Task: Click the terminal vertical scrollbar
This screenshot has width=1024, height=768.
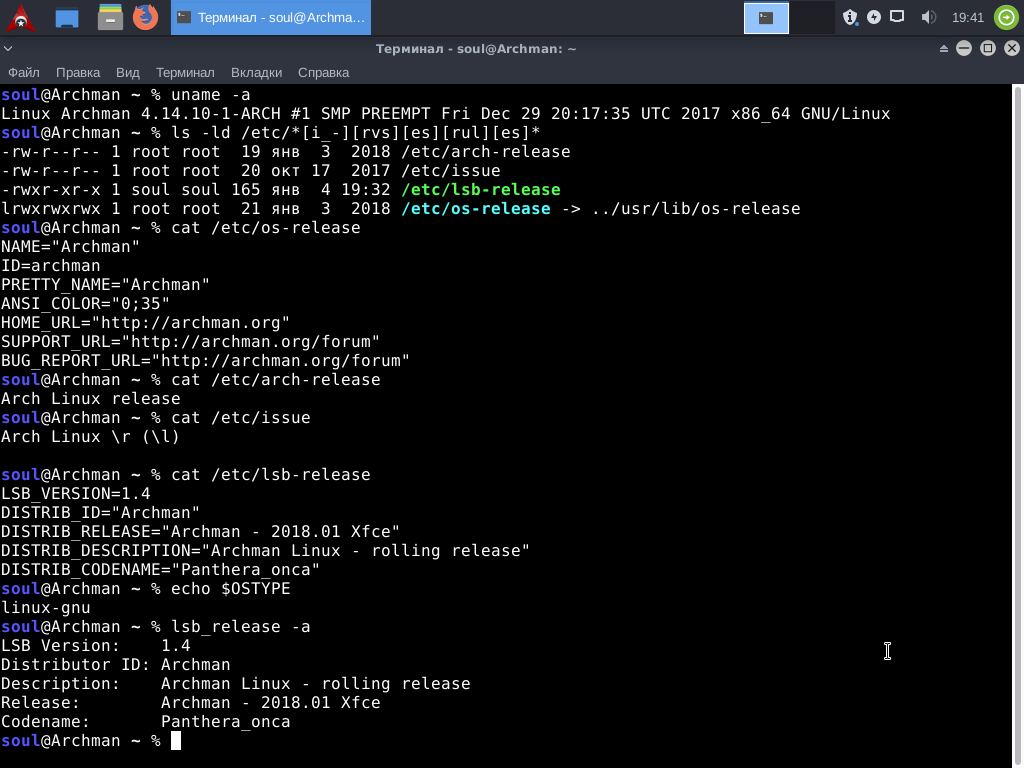Action: coord(1017,424)
